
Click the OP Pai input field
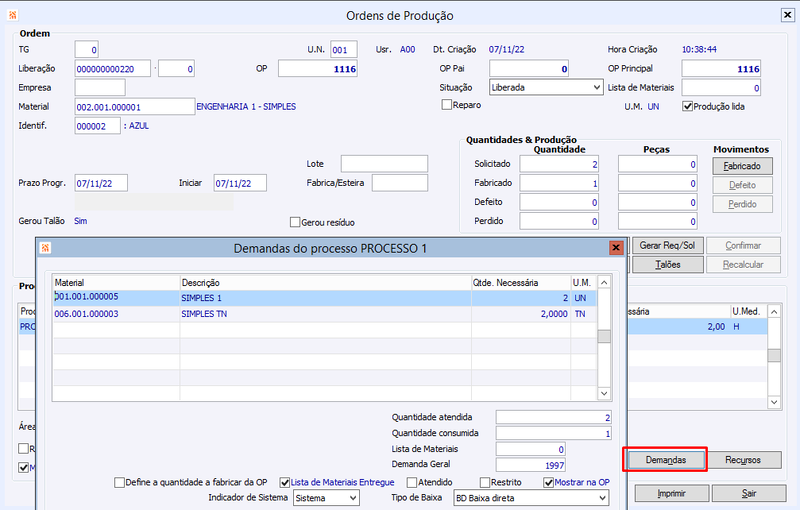[529, 69]
